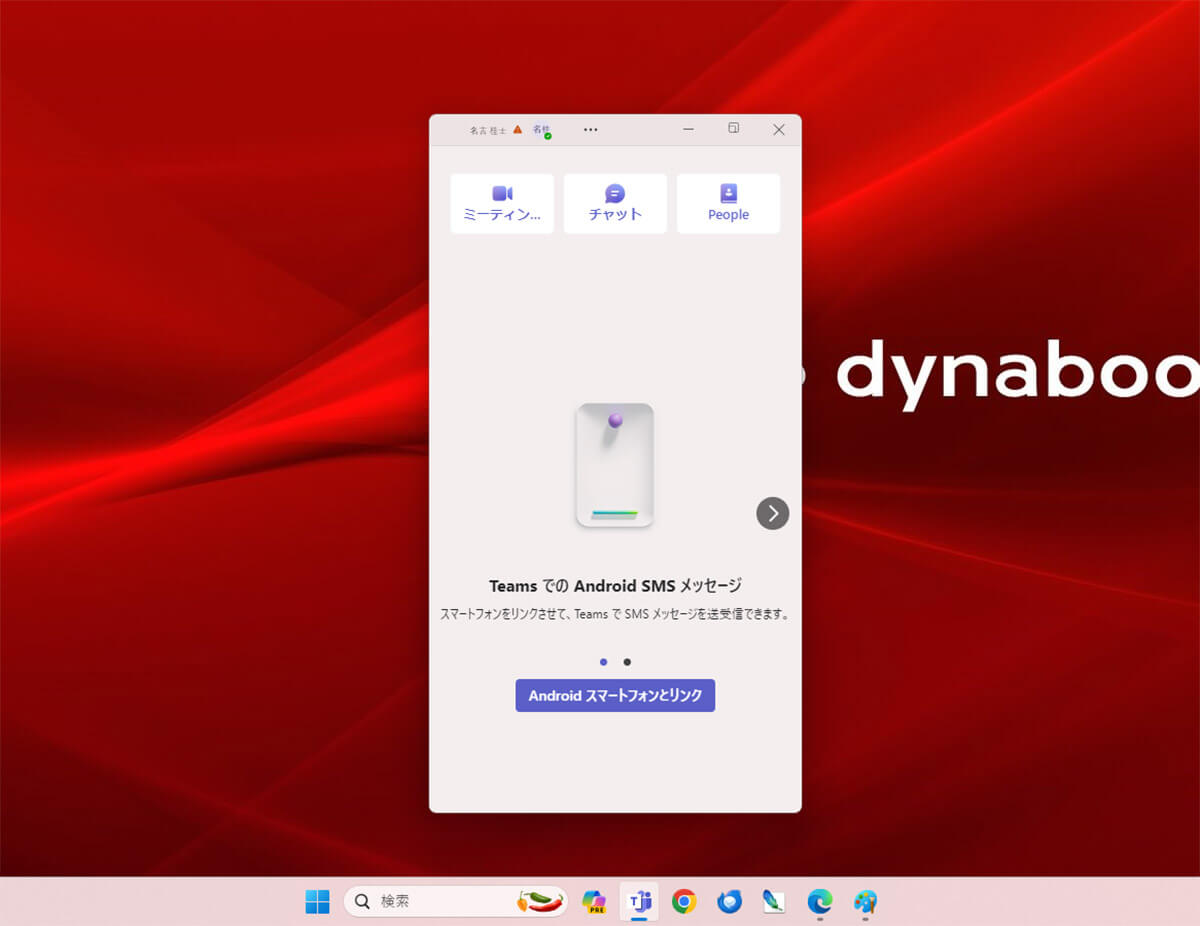Click Android スマートフォンとリンク button
1200x926 pixels.
coord(615,695)
